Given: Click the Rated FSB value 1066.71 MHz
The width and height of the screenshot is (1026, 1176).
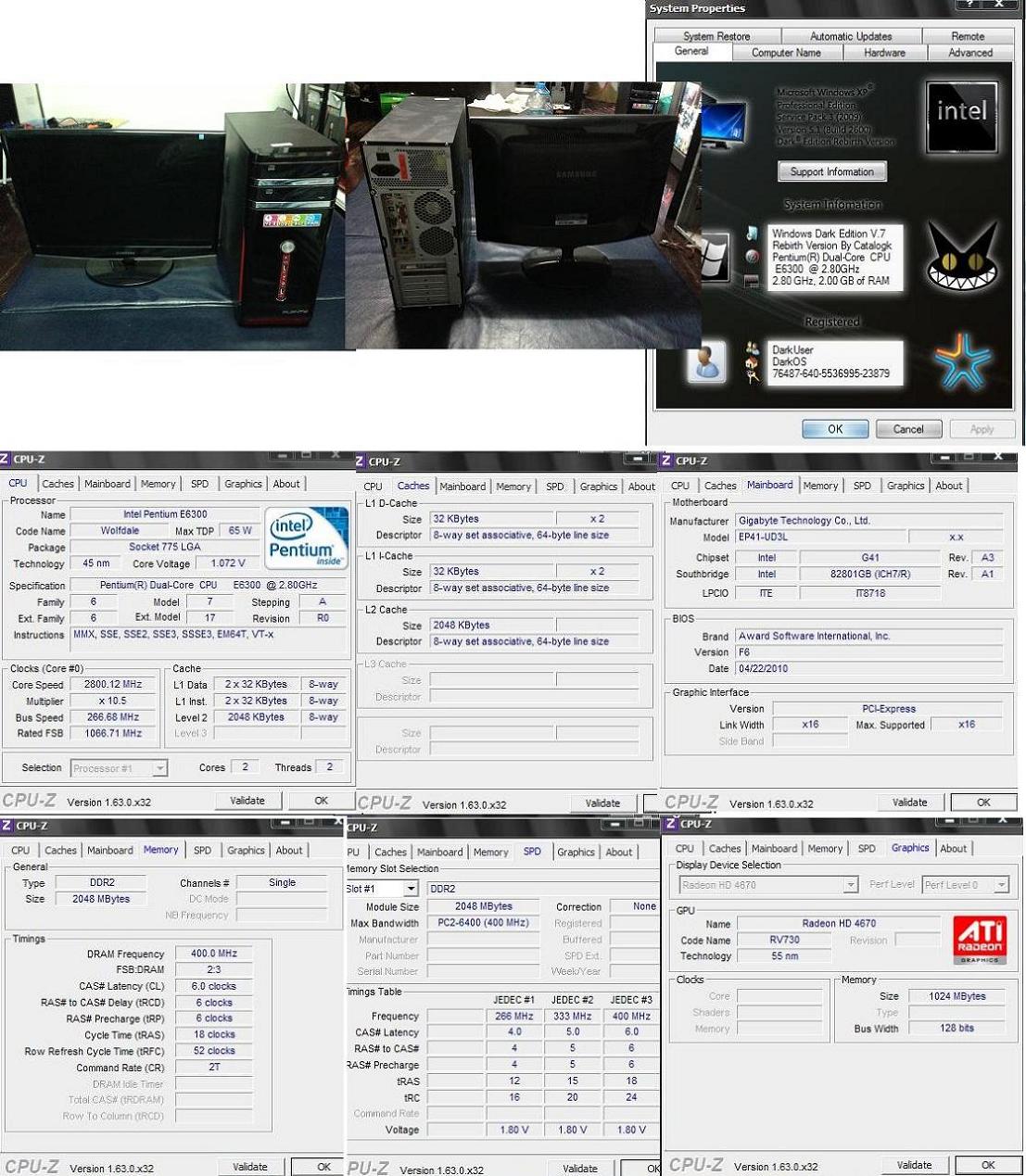Looking at the screenshot, I should click(x=113, y=733).
